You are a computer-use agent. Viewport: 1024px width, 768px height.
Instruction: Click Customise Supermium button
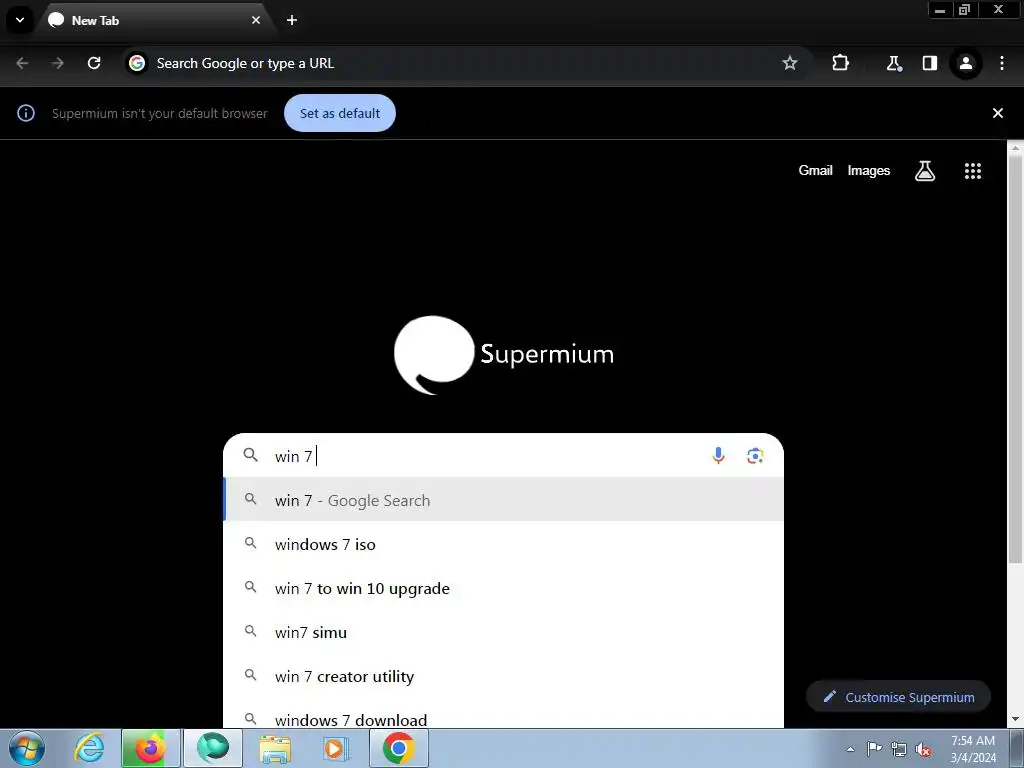click(x=898, y=697)
